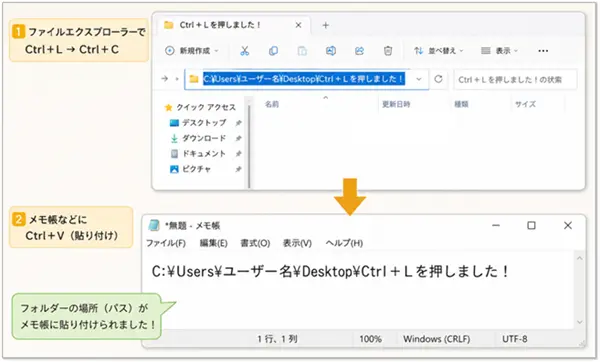Click the pasted path text in Notepad

(x=330, y=272)
